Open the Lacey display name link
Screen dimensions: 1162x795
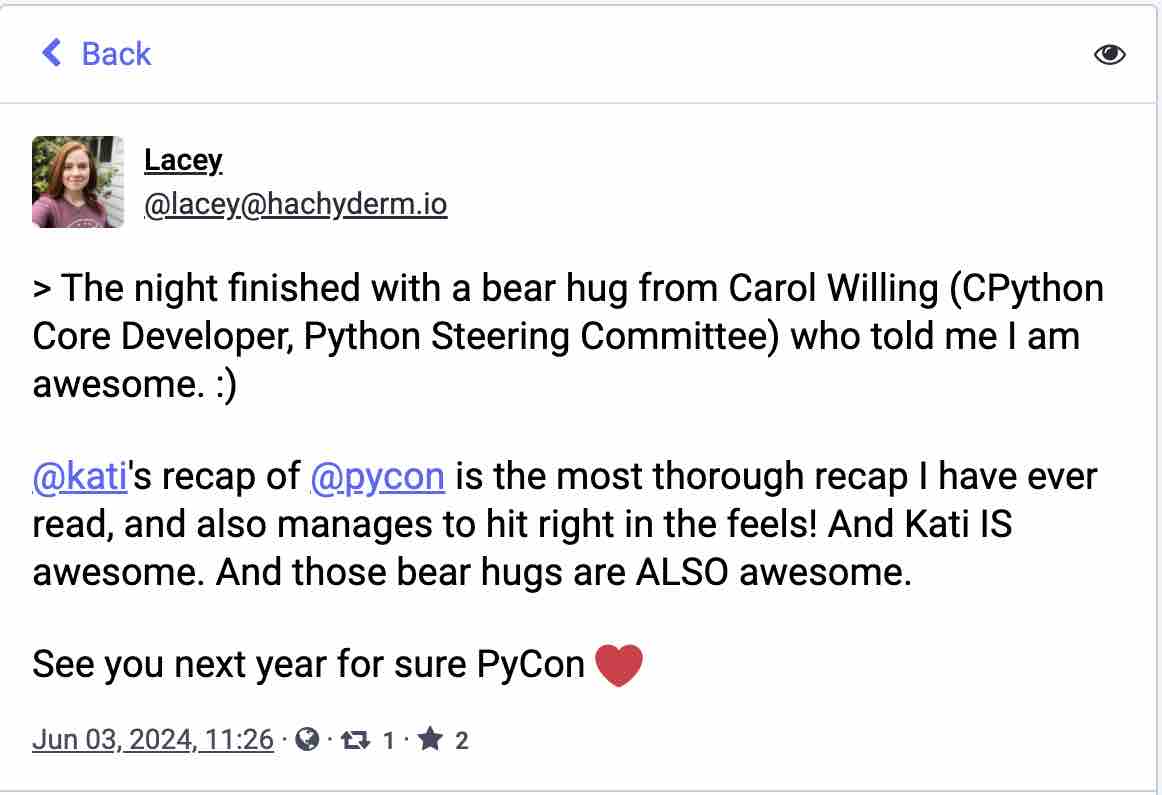[x=183, y=160]
